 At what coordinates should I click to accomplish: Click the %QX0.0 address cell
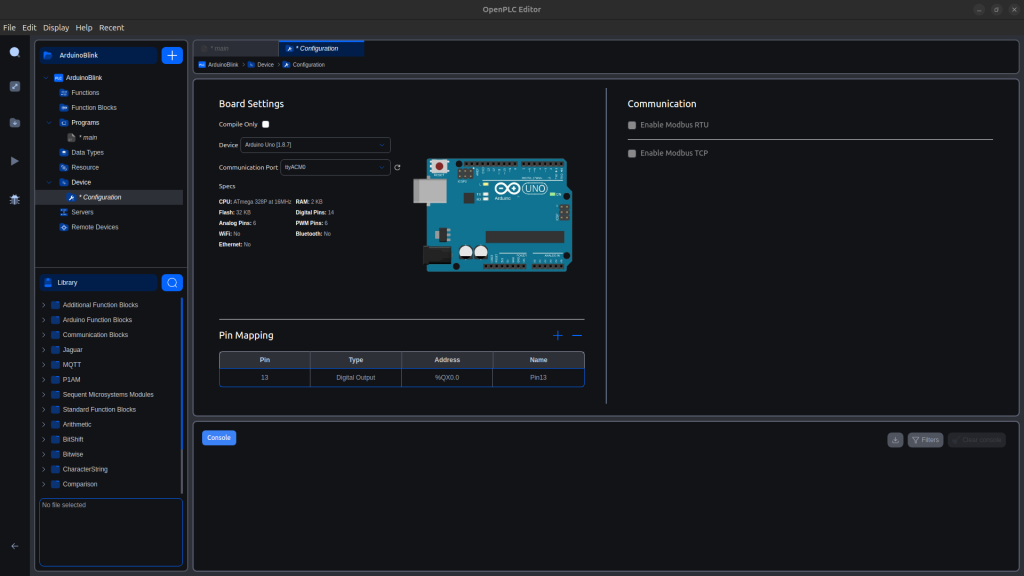pyautogui.click(x=447, y=378)
